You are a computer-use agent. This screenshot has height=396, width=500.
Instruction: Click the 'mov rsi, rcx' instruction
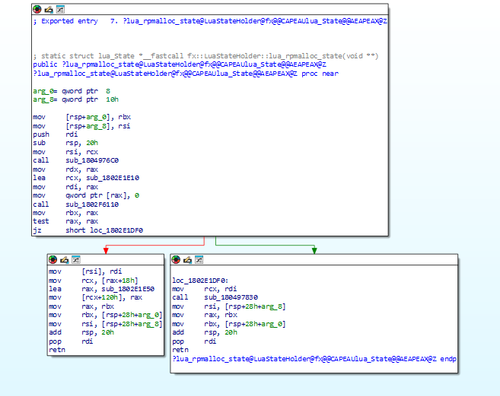point(65,152)
